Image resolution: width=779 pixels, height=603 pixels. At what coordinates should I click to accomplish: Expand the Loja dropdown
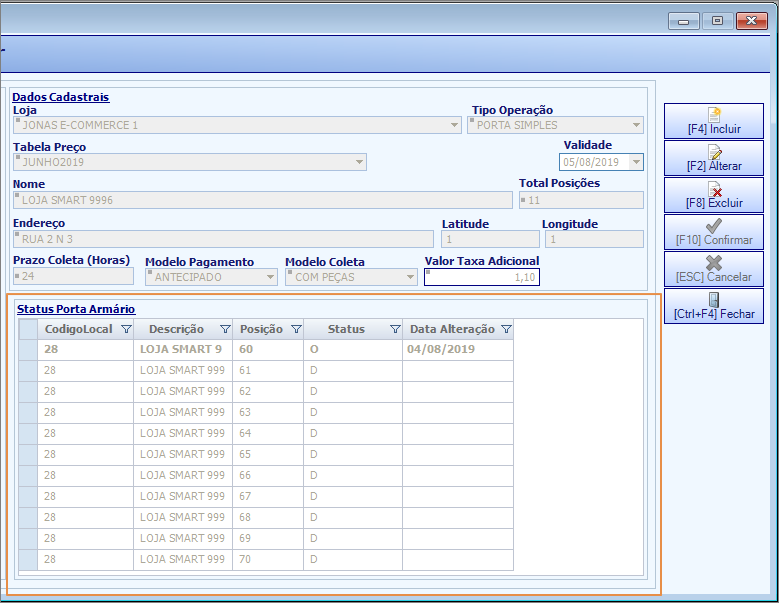pos(454,125)
